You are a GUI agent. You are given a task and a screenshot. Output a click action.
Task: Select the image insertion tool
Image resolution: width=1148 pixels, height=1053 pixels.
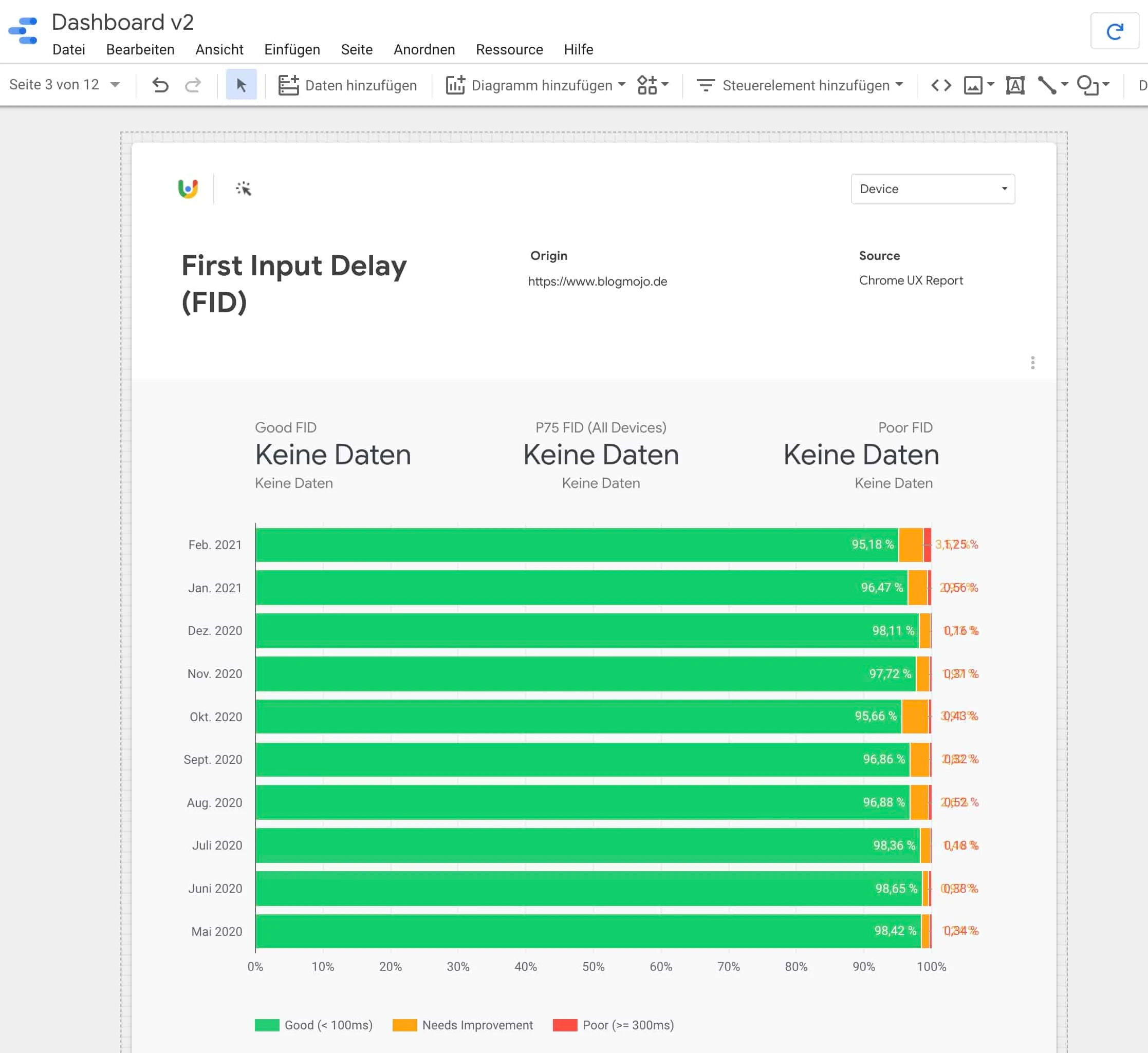972,84
